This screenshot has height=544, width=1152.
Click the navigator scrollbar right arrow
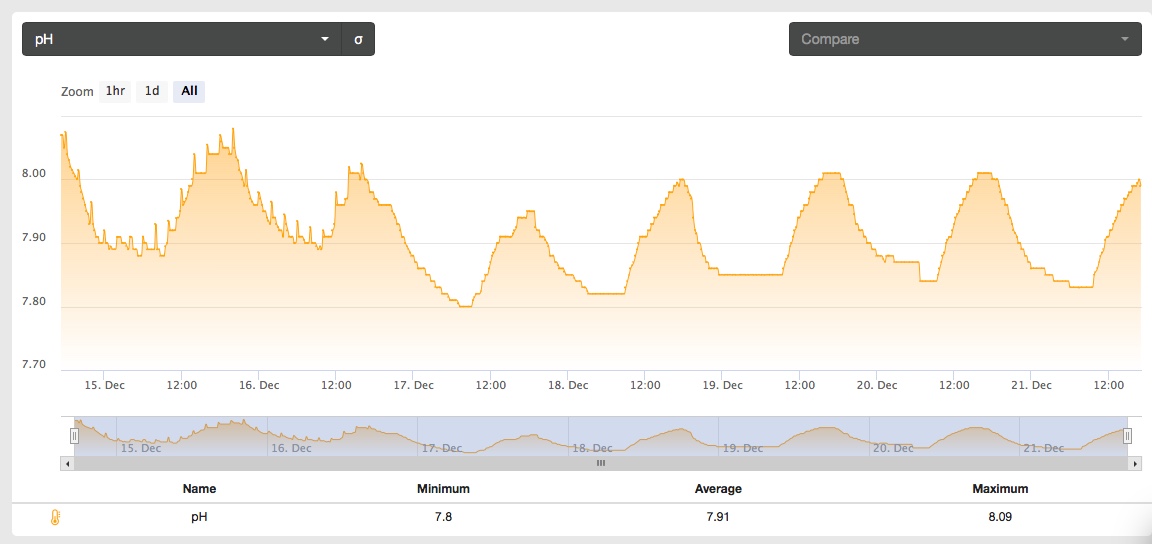pyautogui.click(x=1136, y=464)
